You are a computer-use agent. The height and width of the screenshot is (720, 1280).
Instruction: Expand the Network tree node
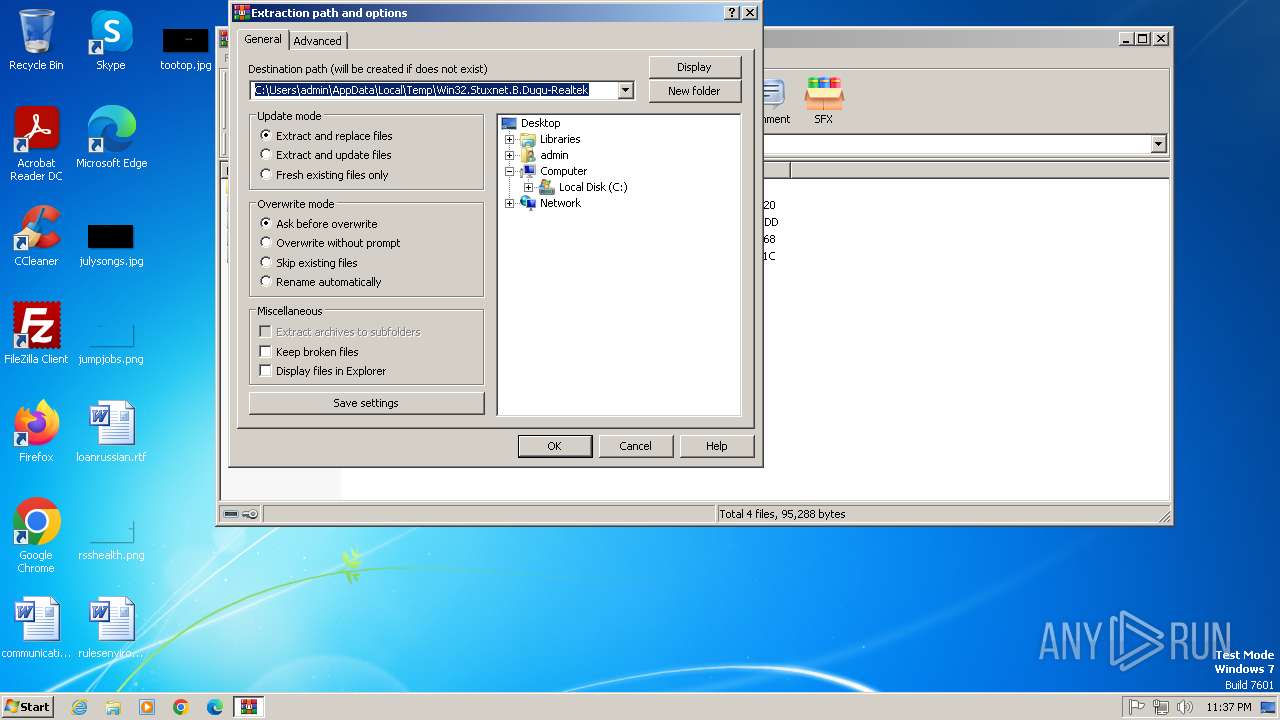coord(509,203)
